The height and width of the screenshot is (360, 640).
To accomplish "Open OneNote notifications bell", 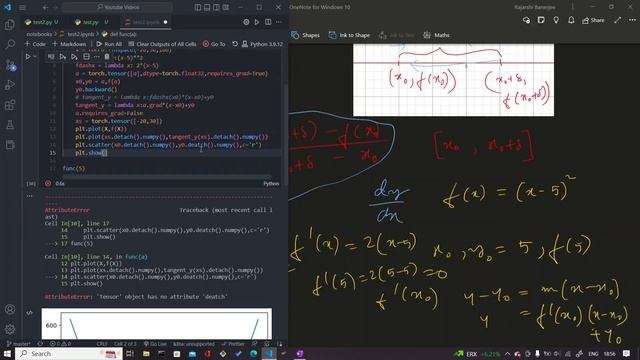I will [571, 20].
